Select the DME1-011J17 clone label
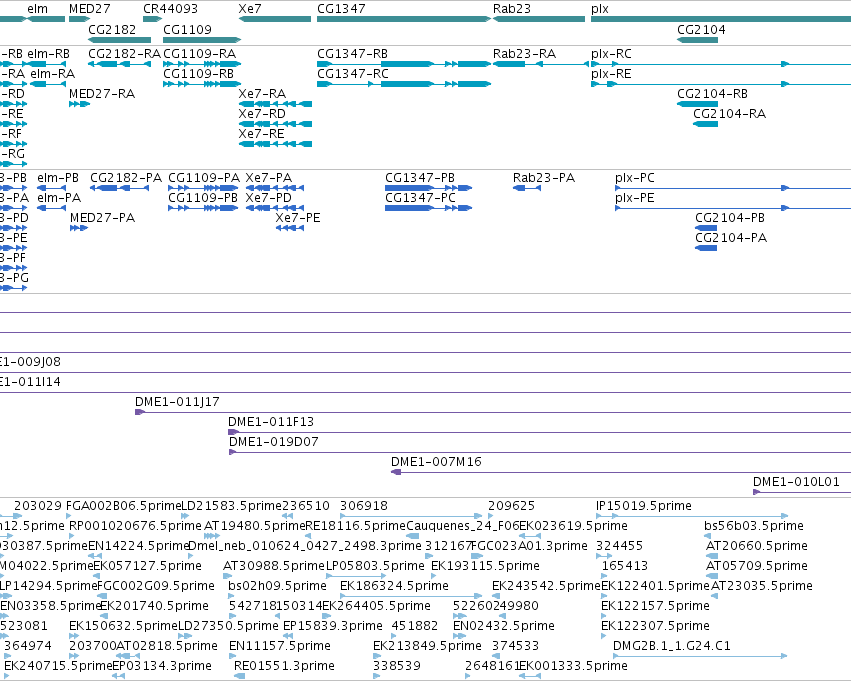 [177, 402]
